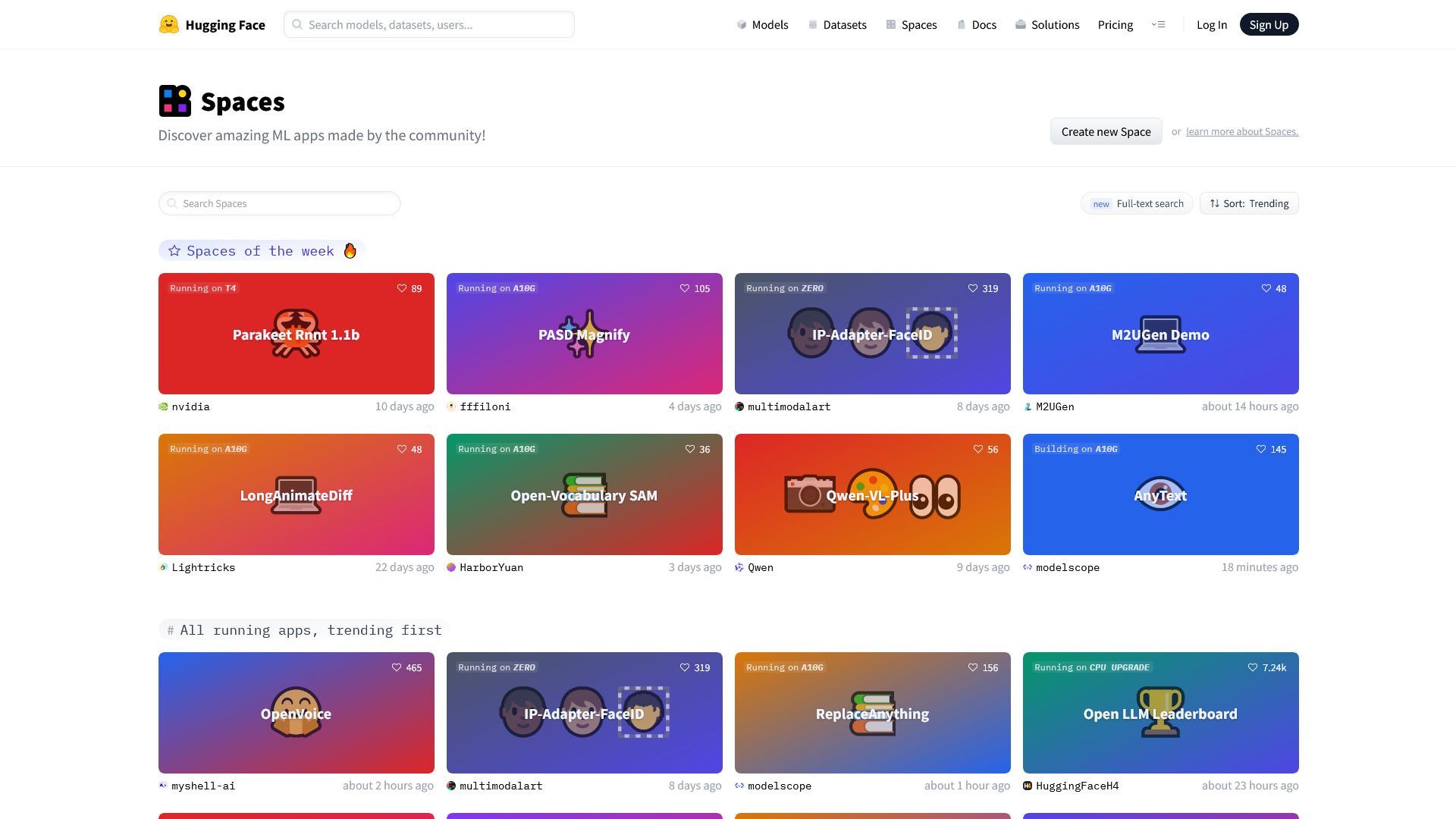Click Log In
The width and height of the screenshot is (1456, 819).
click(1212, 24)
